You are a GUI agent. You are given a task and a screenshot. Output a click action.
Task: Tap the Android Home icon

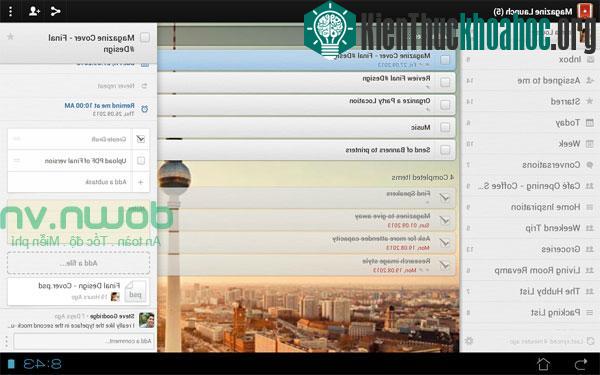click(543, 364)
